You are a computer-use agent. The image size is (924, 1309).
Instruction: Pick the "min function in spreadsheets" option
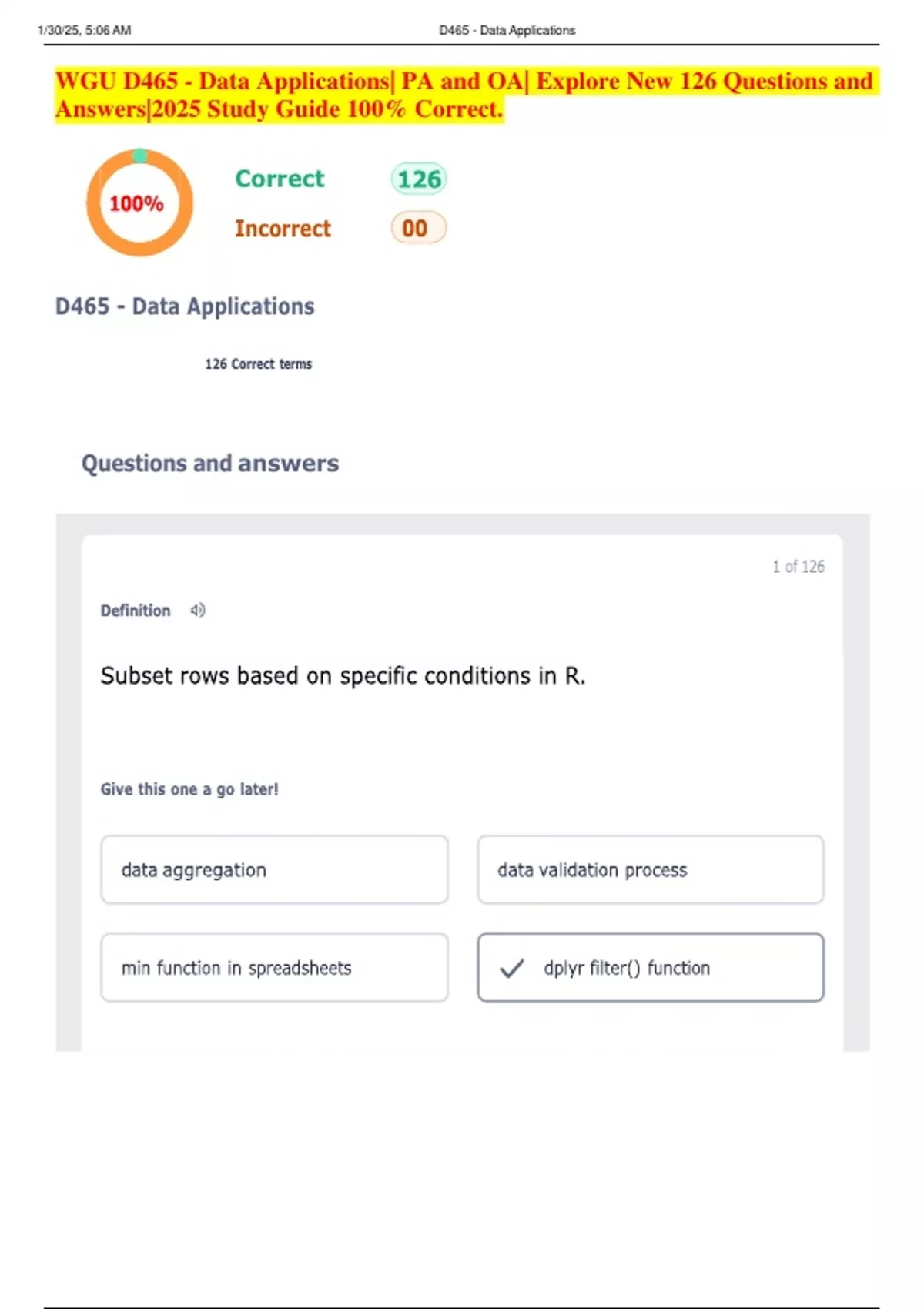tap(274, 968)
